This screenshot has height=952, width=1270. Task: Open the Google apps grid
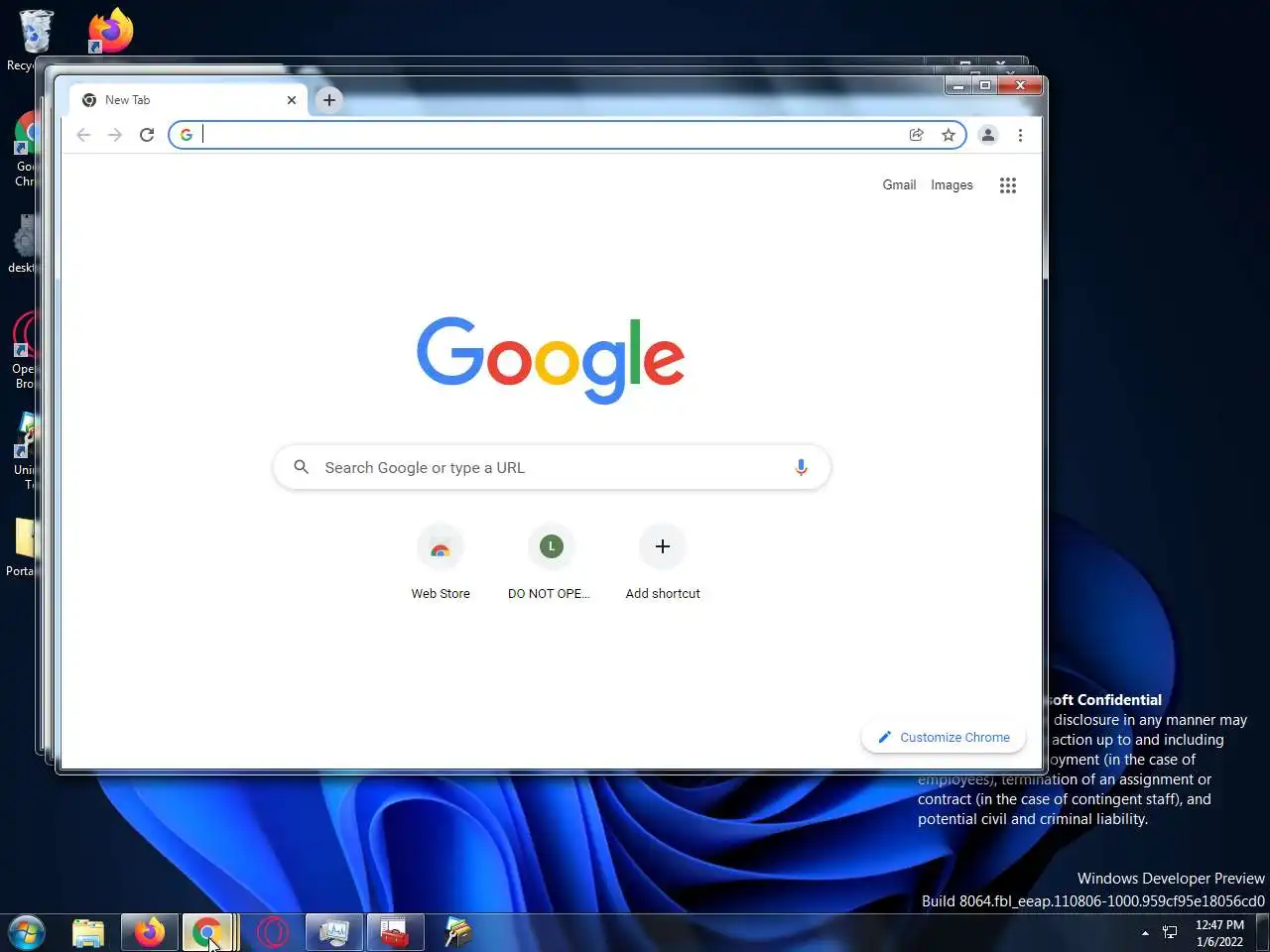pyautogui.click(x=1008, y=185)
